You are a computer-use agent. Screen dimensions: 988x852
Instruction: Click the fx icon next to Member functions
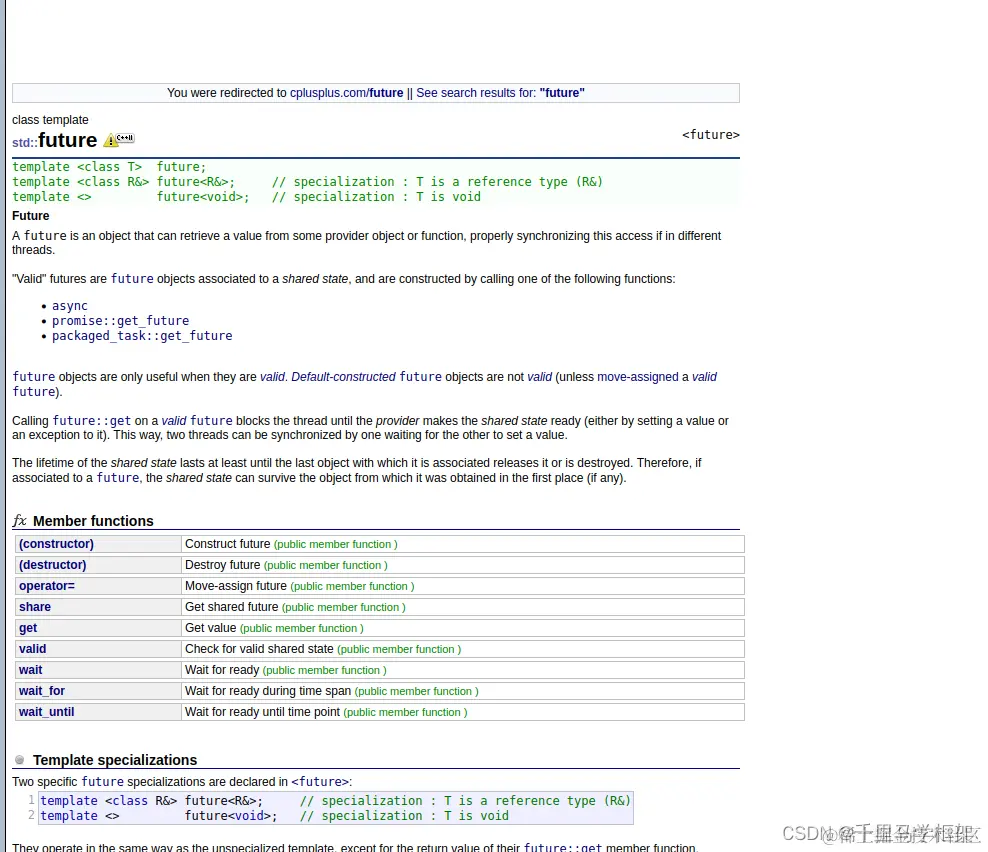tap(20, 521)
